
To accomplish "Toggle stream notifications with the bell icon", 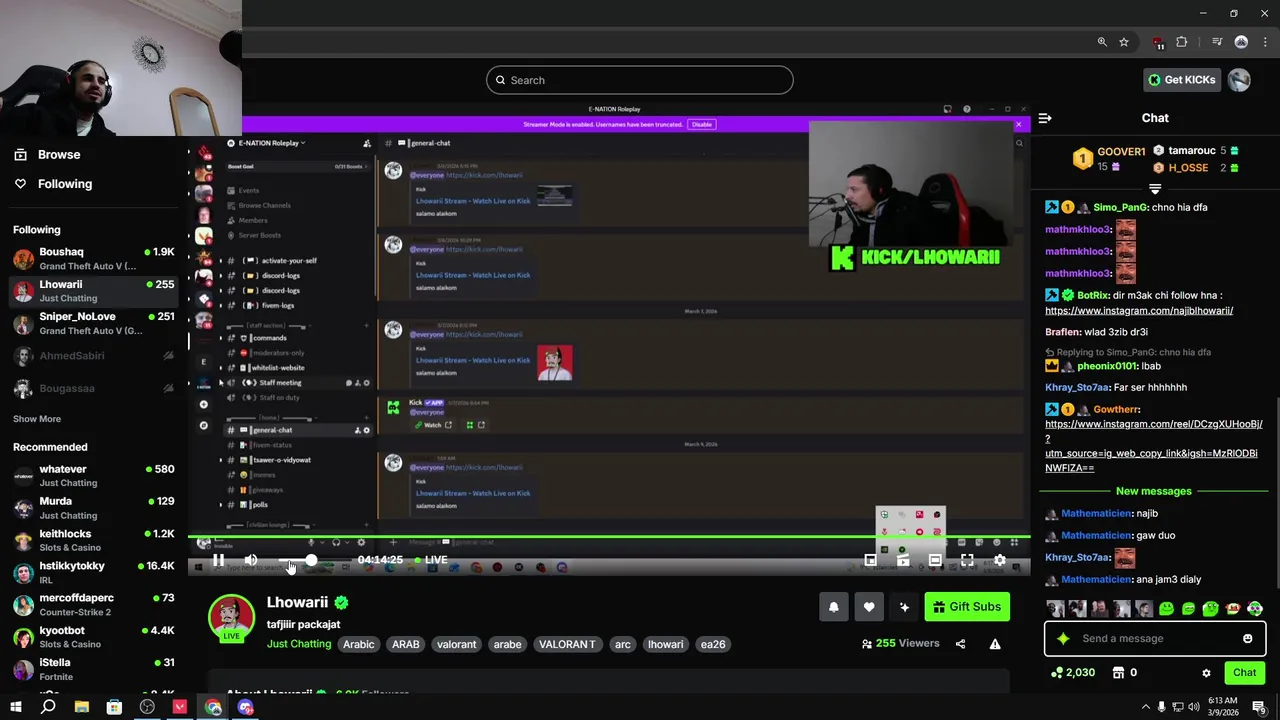I will (833, 607).
